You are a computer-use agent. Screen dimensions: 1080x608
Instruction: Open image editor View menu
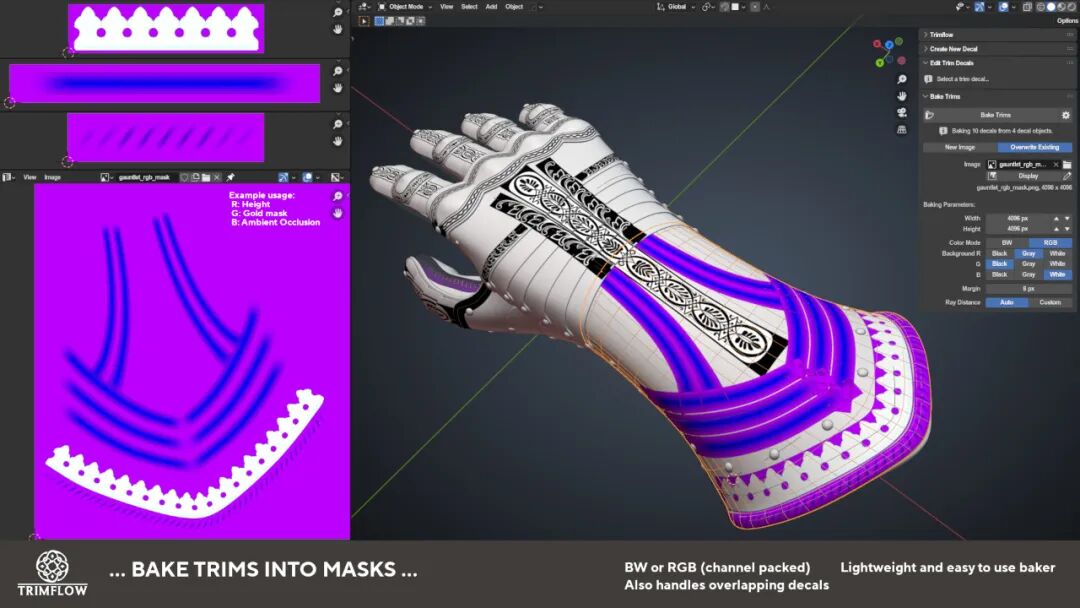[30, 177]
